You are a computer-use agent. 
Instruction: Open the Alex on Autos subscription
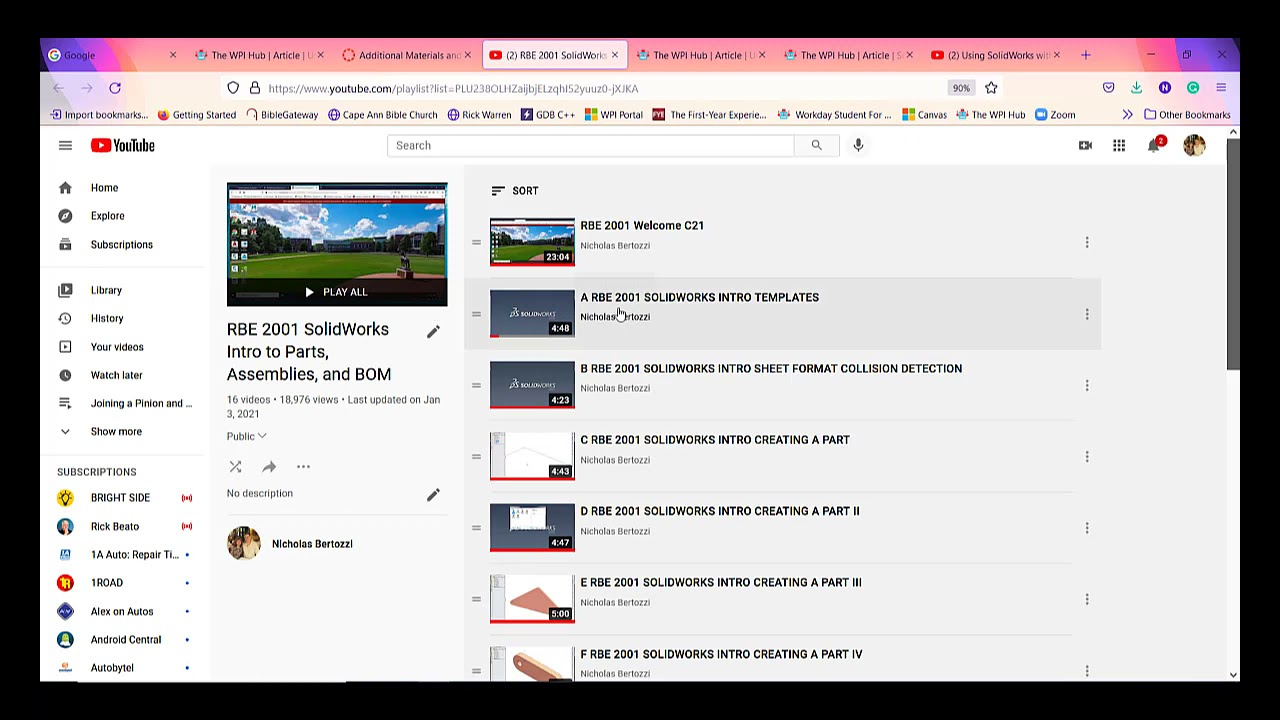pyautogui.click(x=122, y=612)
